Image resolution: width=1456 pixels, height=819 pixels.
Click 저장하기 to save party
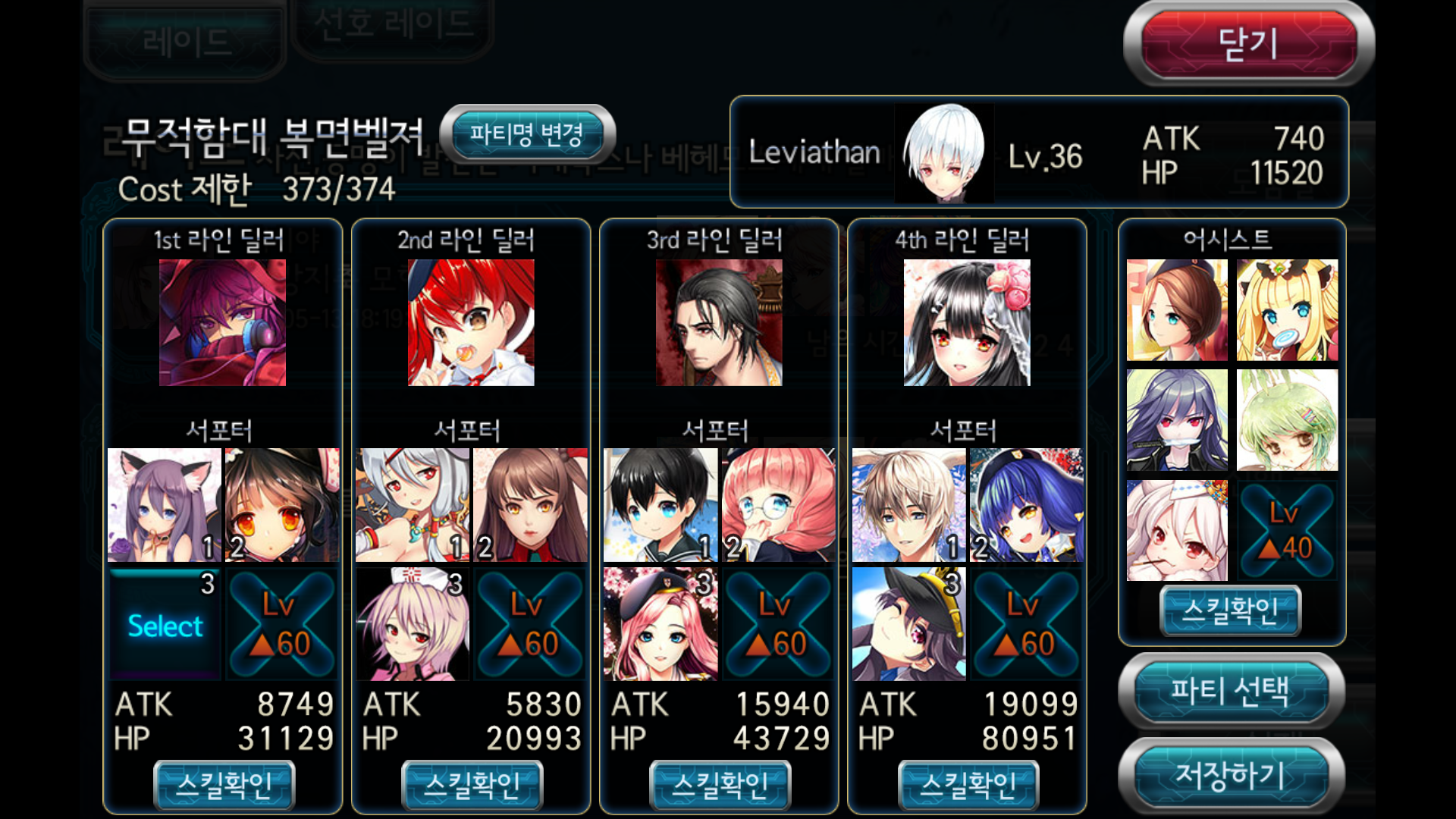tap(1231, 775)
